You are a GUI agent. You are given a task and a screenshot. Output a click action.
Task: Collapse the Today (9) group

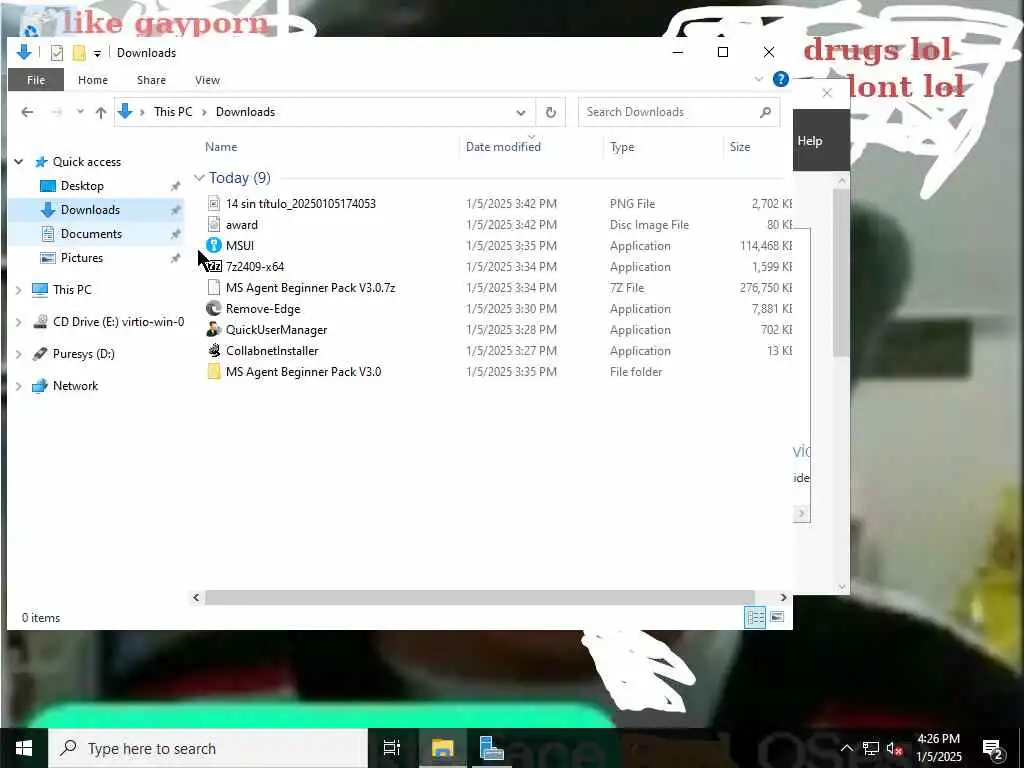[199, 178]
